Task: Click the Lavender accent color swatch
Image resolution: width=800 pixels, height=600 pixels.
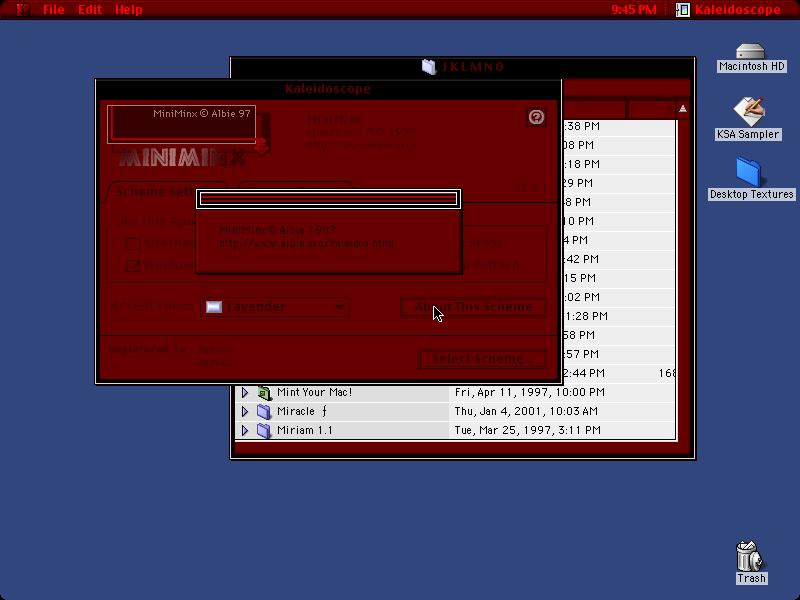Action: click(214, 307)
